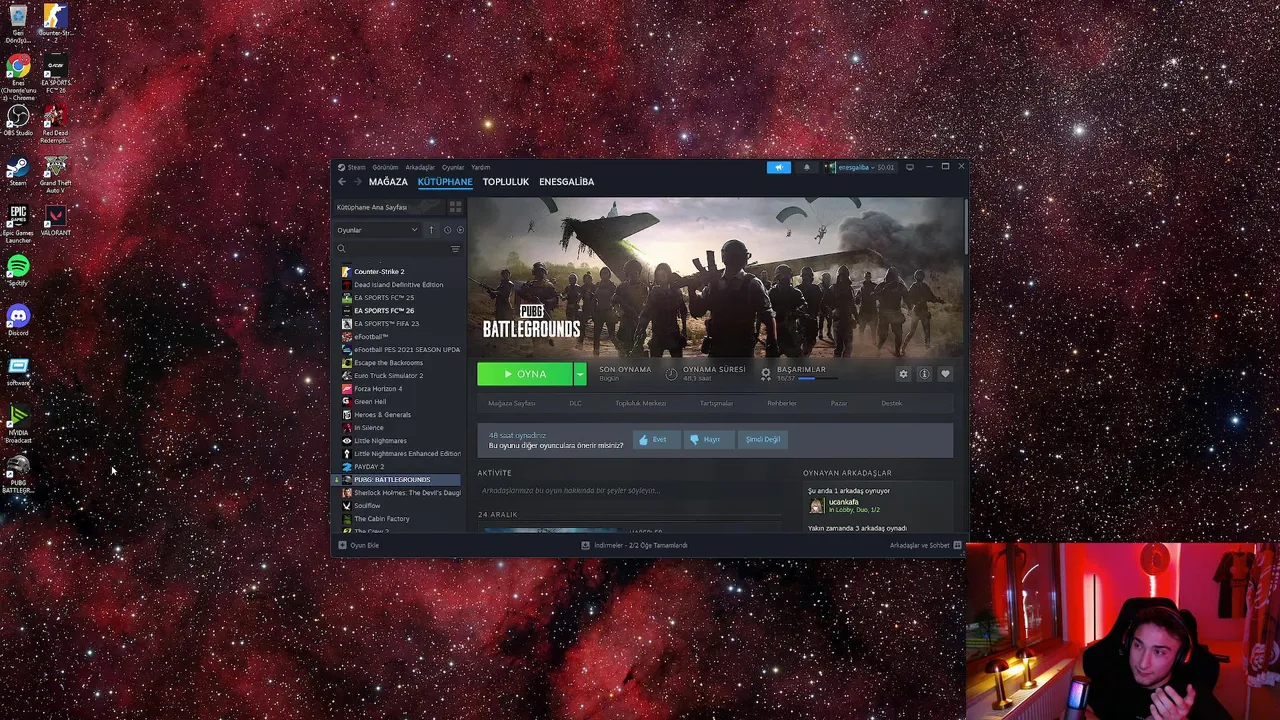The width and height of the screenshot is (1280, 720).
Task: Open the Mağaza Sayfası game tab
Action: [511, 403]
